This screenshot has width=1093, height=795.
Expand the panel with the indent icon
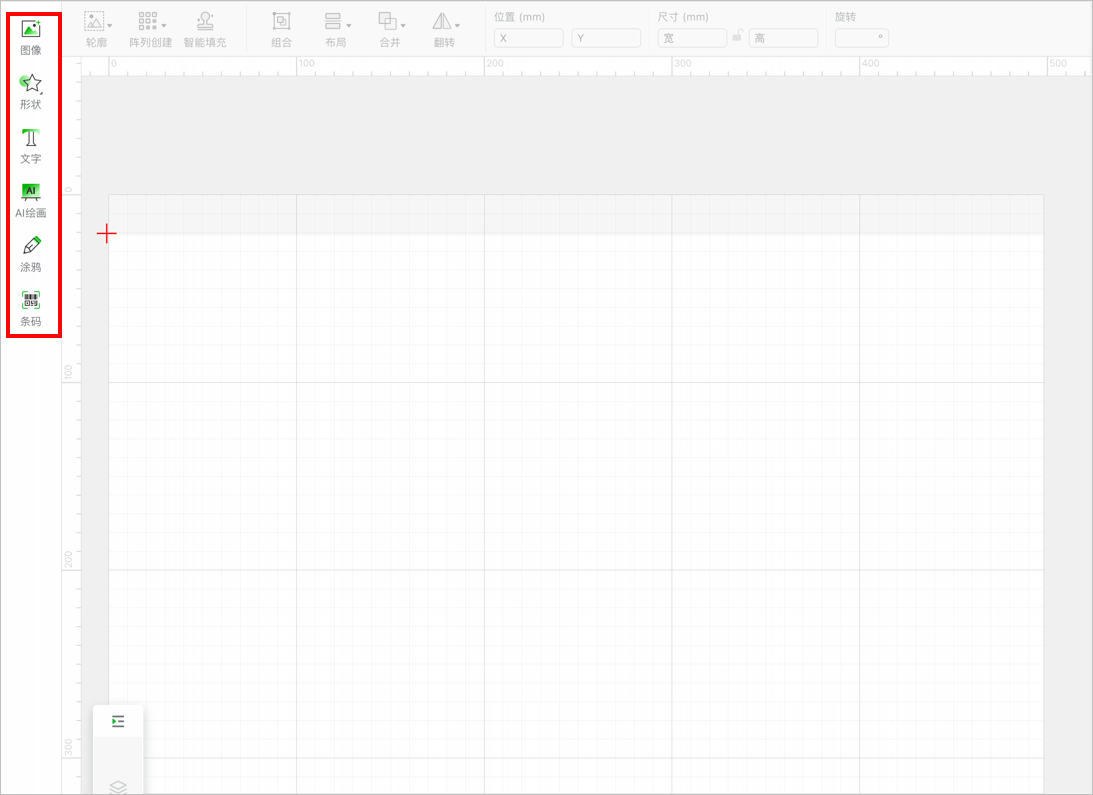point(118,721)
